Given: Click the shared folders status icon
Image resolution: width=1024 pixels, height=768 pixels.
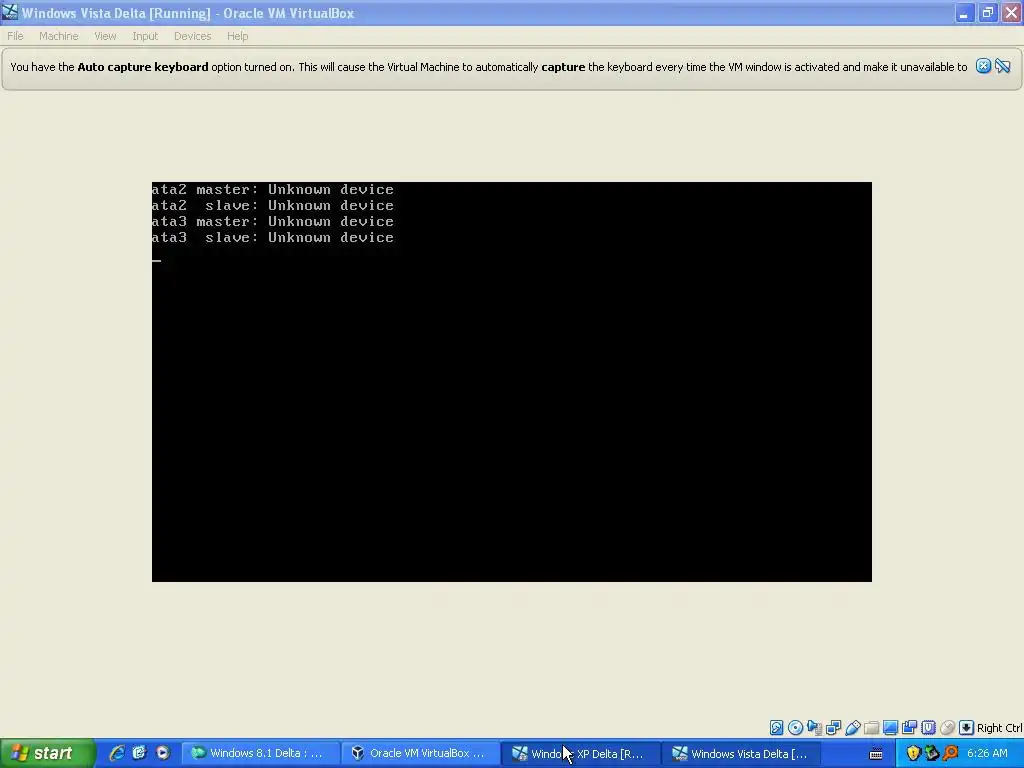Looking at the screenshot, I should coord(871,728).
